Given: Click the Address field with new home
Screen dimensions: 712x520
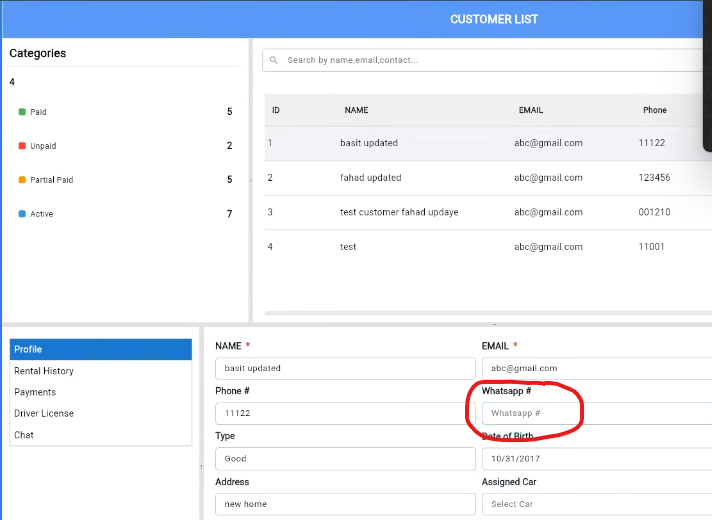Looking at the screenshot, I should coord(345,504).
